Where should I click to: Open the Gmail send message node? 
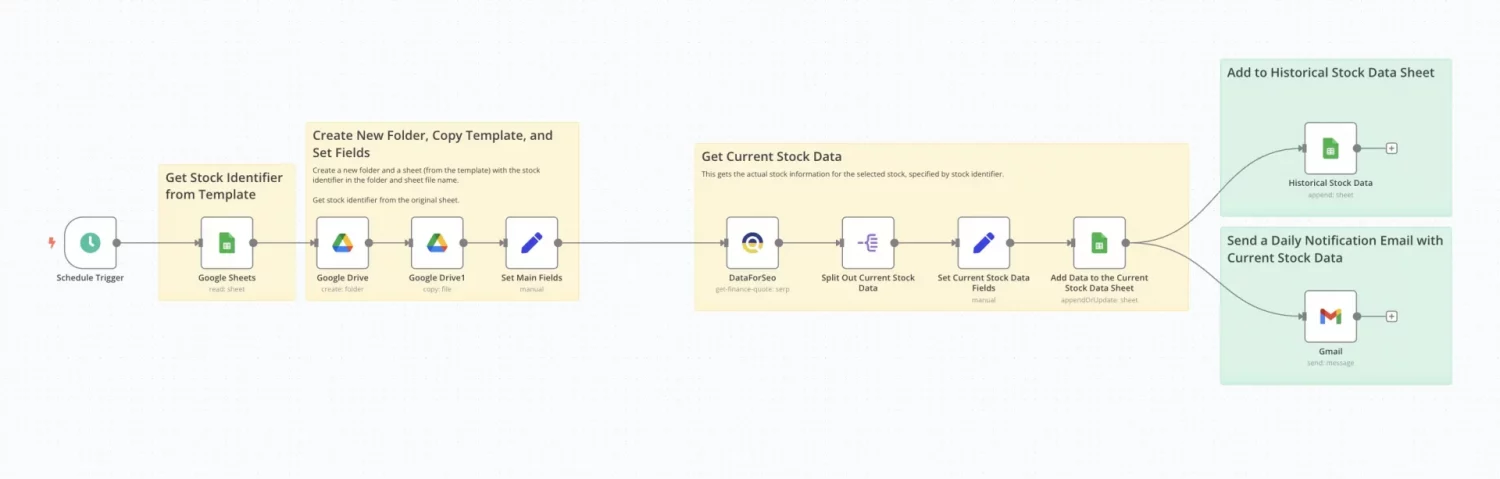pyautogui.click(x=1330, y=316)
